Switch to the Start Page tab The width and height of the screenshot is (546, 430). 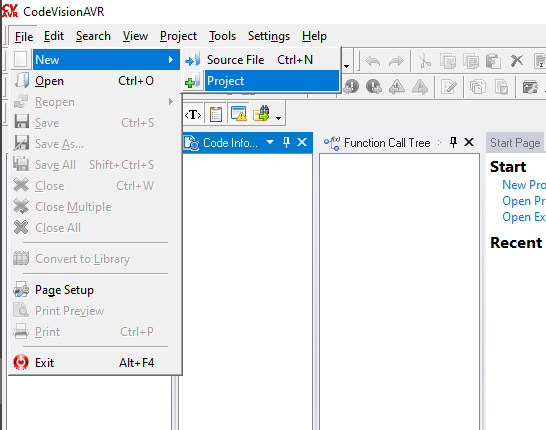click(x=515, y=143)
